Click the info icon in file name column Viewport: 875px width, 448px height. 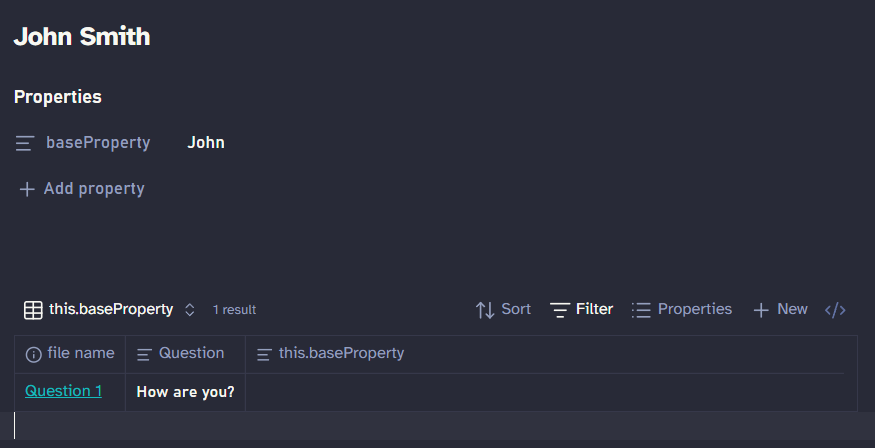34,354
